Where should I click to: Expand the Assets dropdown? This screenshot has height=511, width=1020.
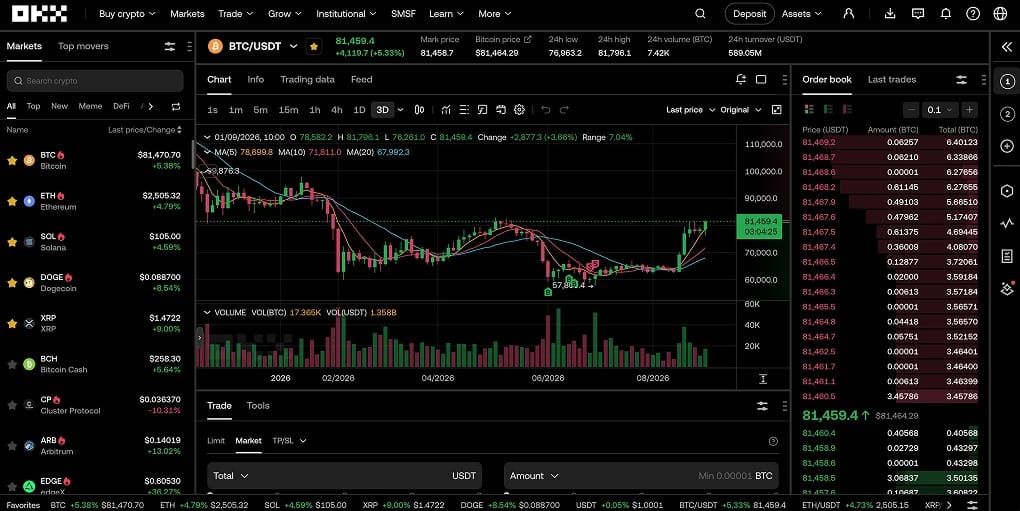[x=801, y=14]
